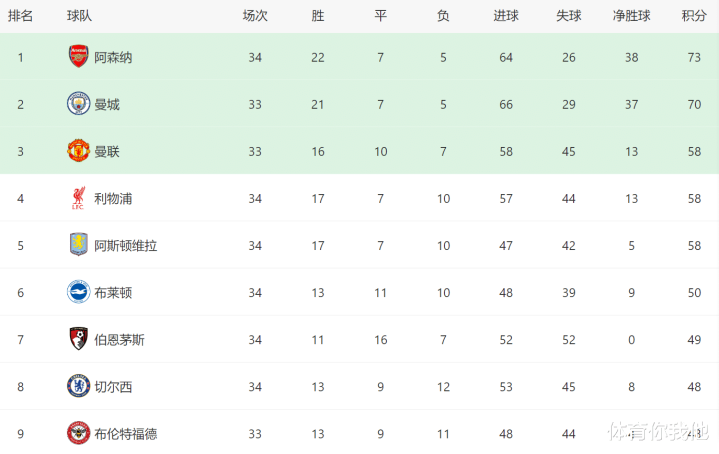Click the 排名 column header
Viewport: 719px width, 454px height.
(x=21, y=16)
